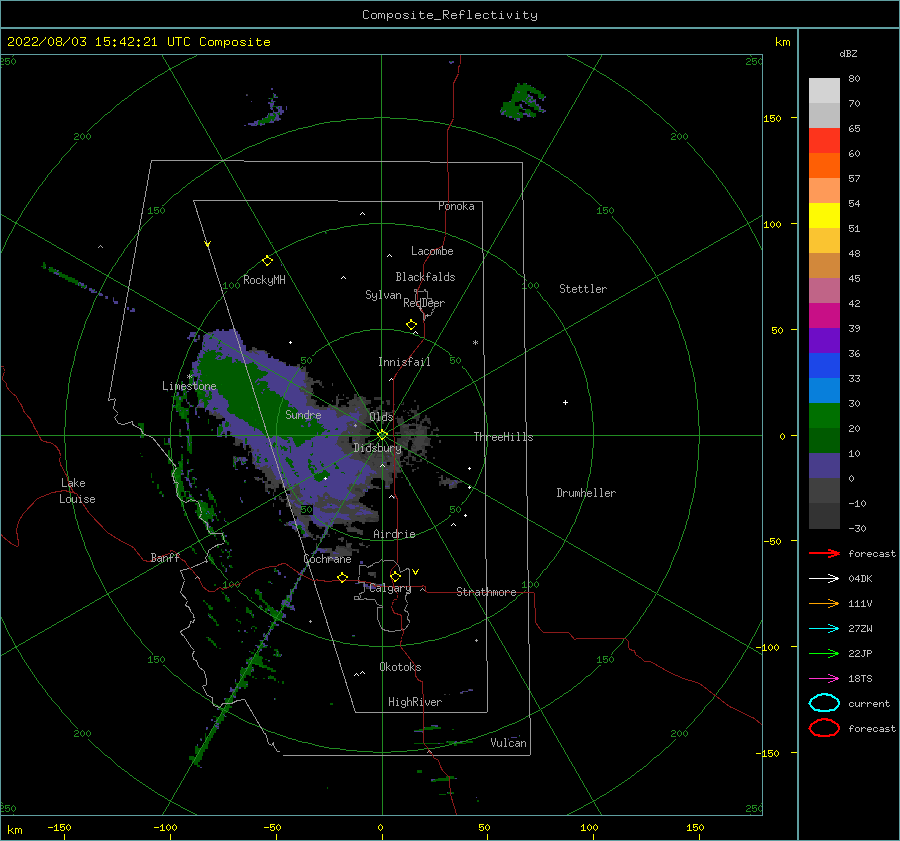Pick the green swatch between 30 and 20 dBZ
Screen dimensions: 900x841
[824, 416]
